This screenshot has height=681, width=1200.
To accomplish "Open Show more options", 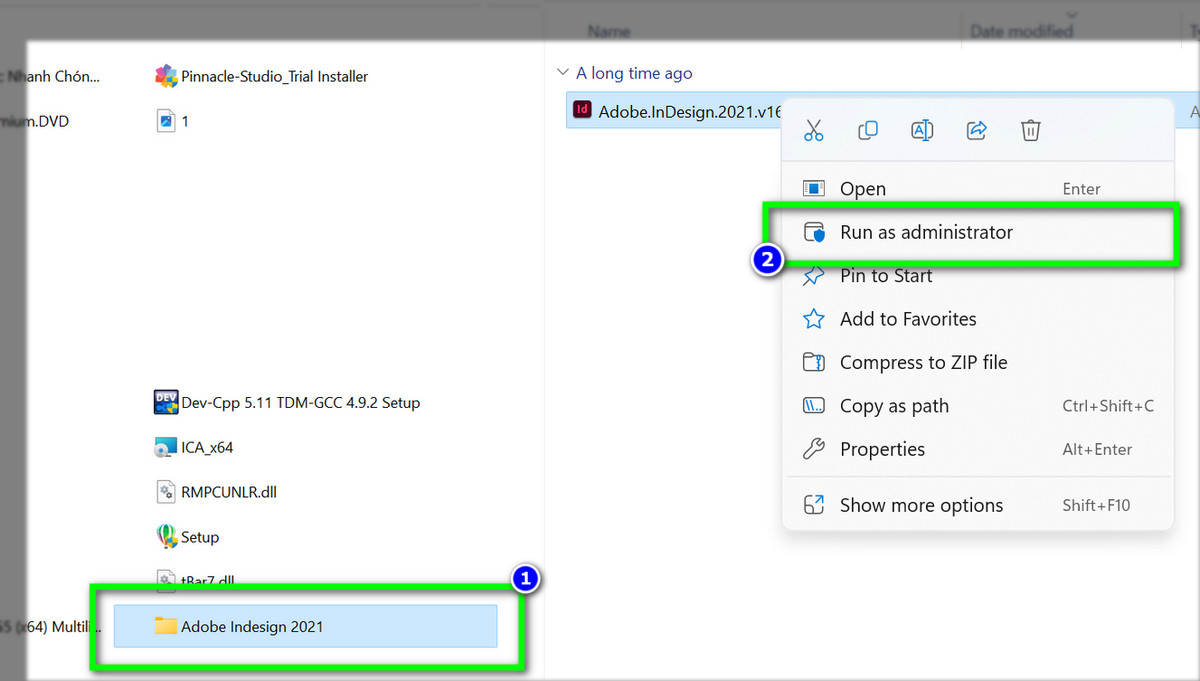I will click(977, 505).
